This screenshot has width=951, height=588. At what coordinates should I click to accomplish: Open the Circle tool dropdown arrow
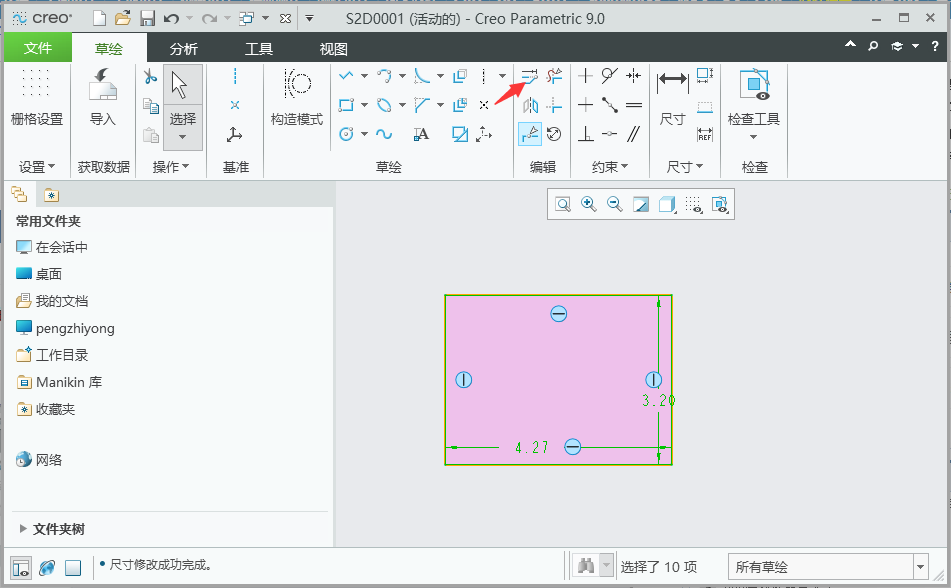365,134
